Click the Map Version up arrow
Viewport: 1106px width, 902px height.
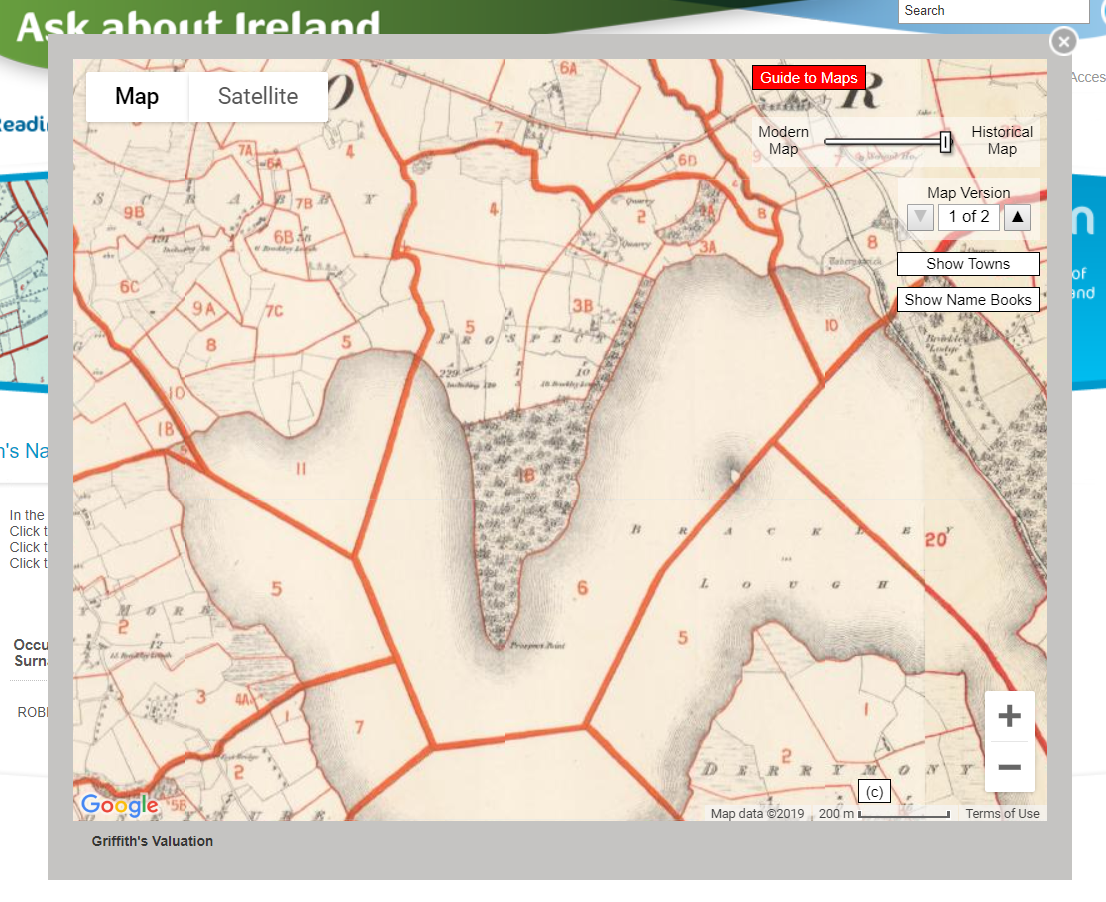[x=1017, y=217]
